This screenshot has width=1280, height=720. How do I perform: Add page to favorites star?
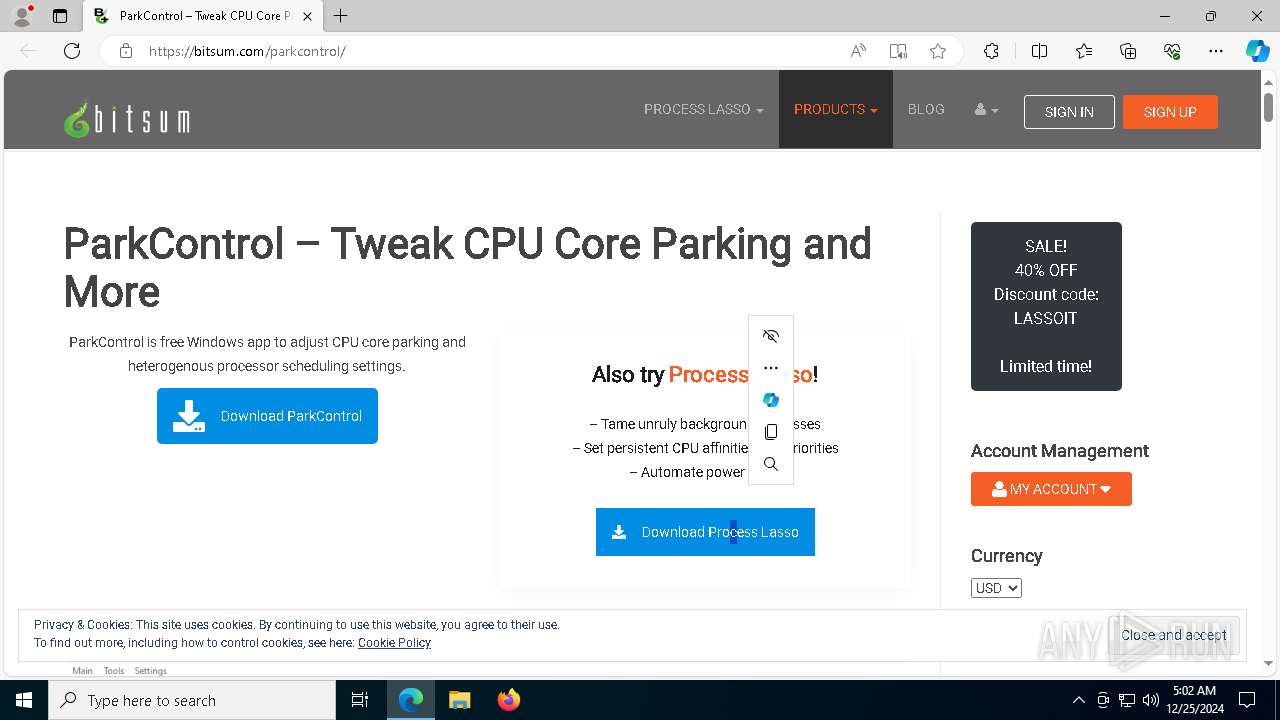coord(938,51)
